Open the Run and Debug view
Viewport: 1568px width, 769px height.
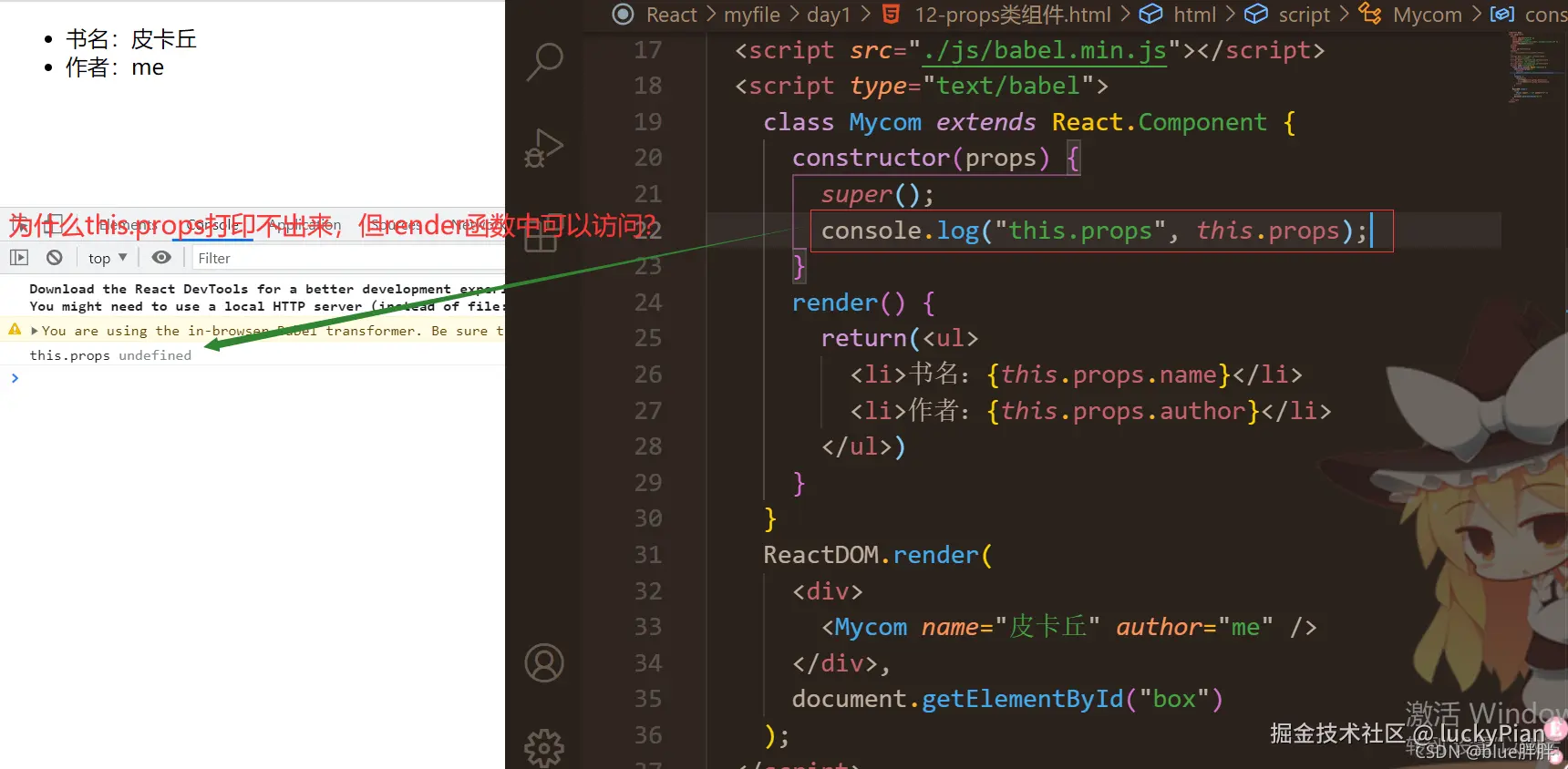[544, 148]
